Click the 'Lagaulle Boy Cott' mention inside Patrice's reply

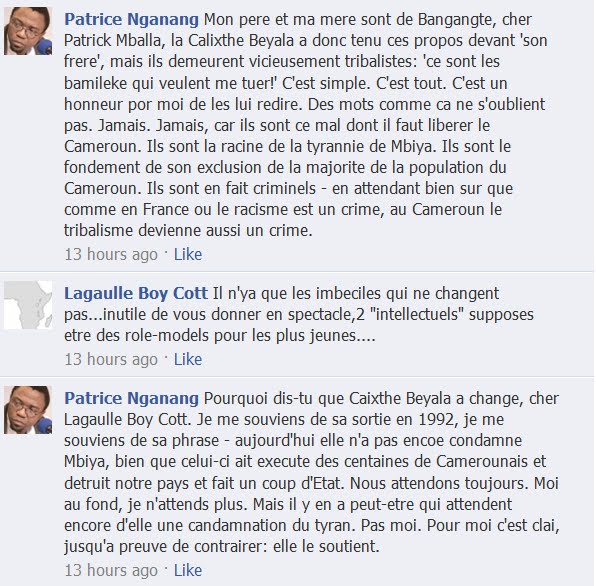coord(126,420)
